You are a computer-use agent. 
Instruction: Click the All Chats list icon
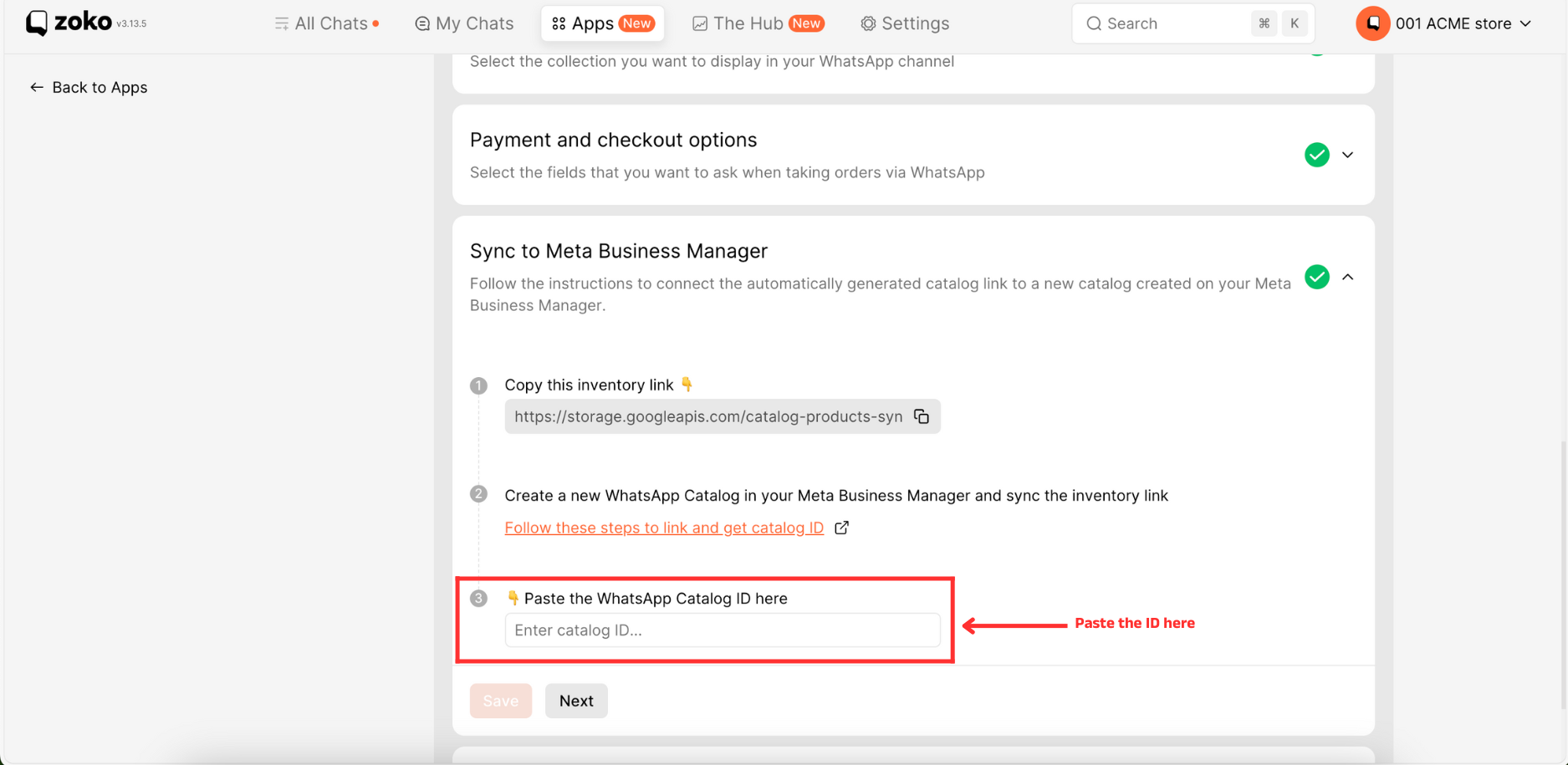(282, 23)
